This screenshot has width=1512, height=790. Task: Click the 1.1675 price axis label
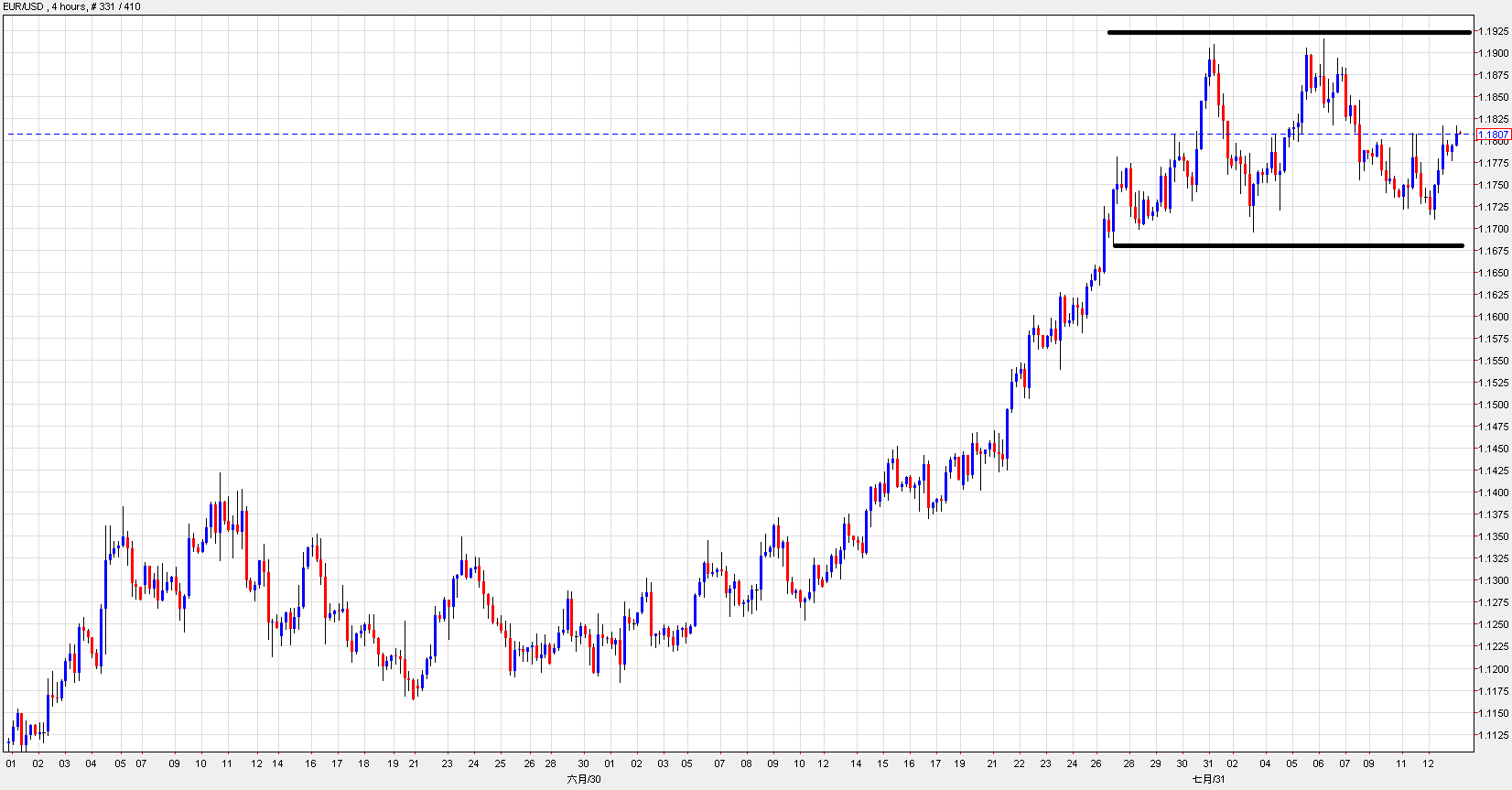[x=1494, y=251]
